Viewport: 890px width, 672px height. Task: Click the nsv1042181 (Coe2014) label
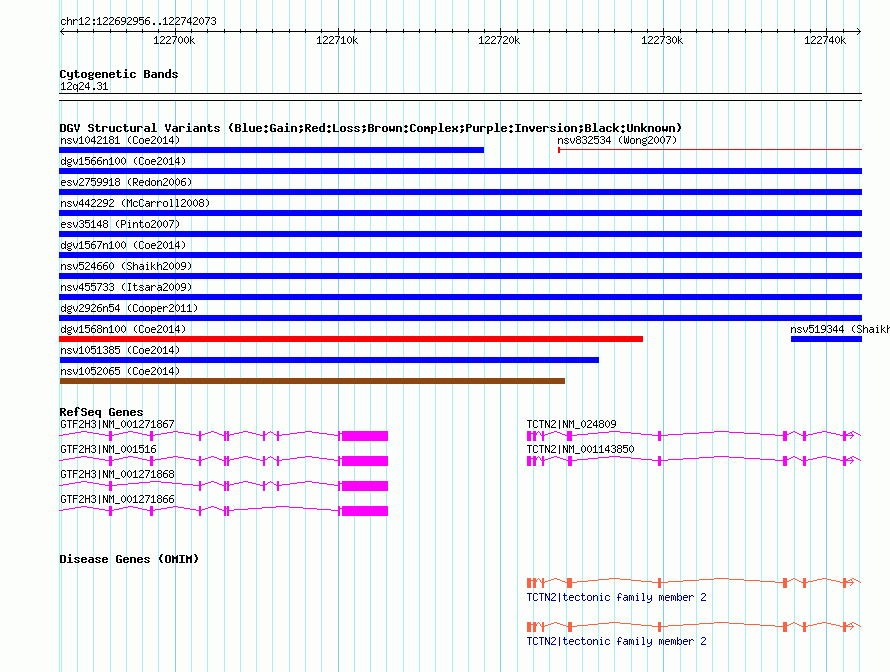[x=120, y=140]
